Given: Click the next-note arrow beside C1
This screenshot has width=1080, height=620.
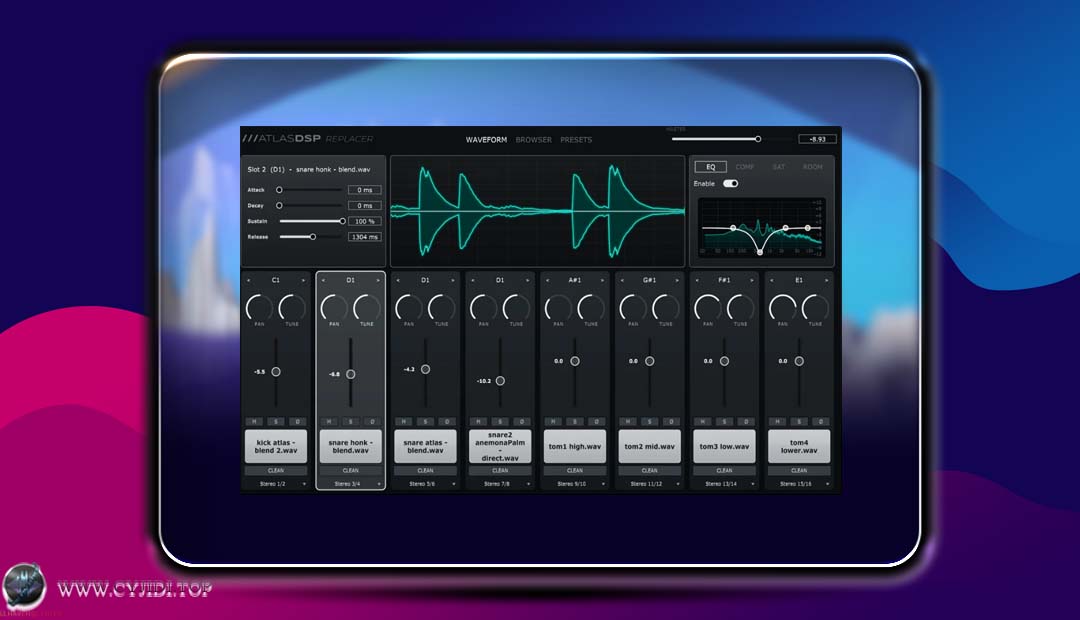Looking at the screenshot, I should pos(303,280).
